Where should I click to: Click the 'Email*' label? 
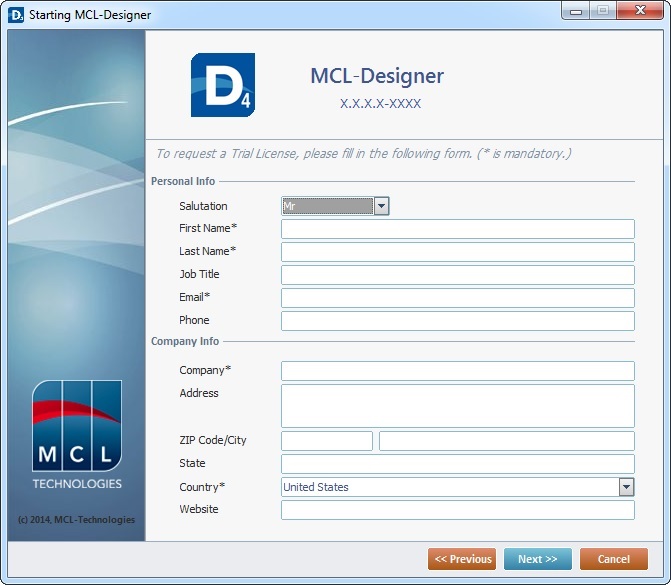pos(195,297)
